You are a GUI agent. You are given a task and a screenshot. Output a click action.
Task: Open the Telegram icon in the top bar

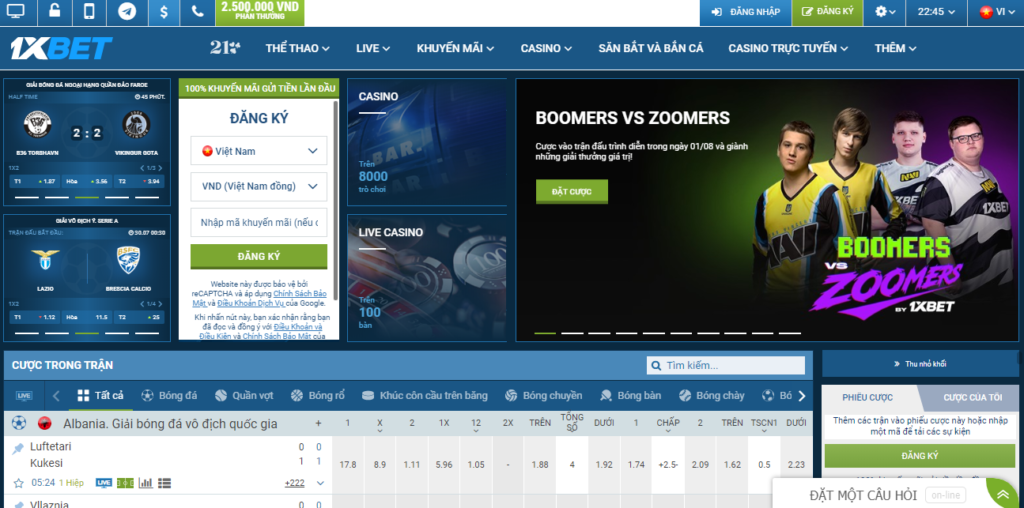[127, 11]
